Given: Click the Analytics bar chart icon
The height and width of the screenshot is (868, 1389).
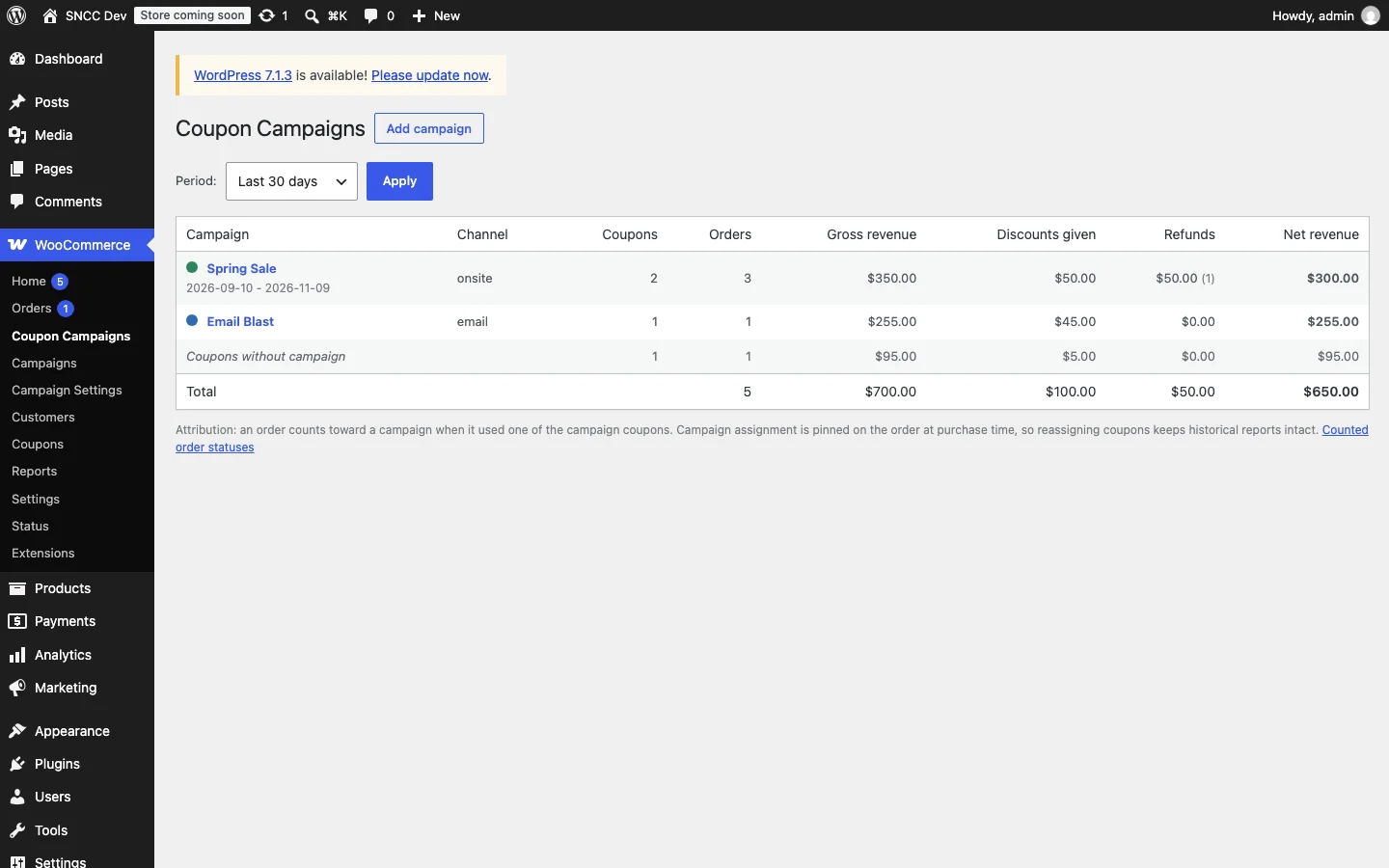Looking at the screenshot, I should click(x=17, y=655).
